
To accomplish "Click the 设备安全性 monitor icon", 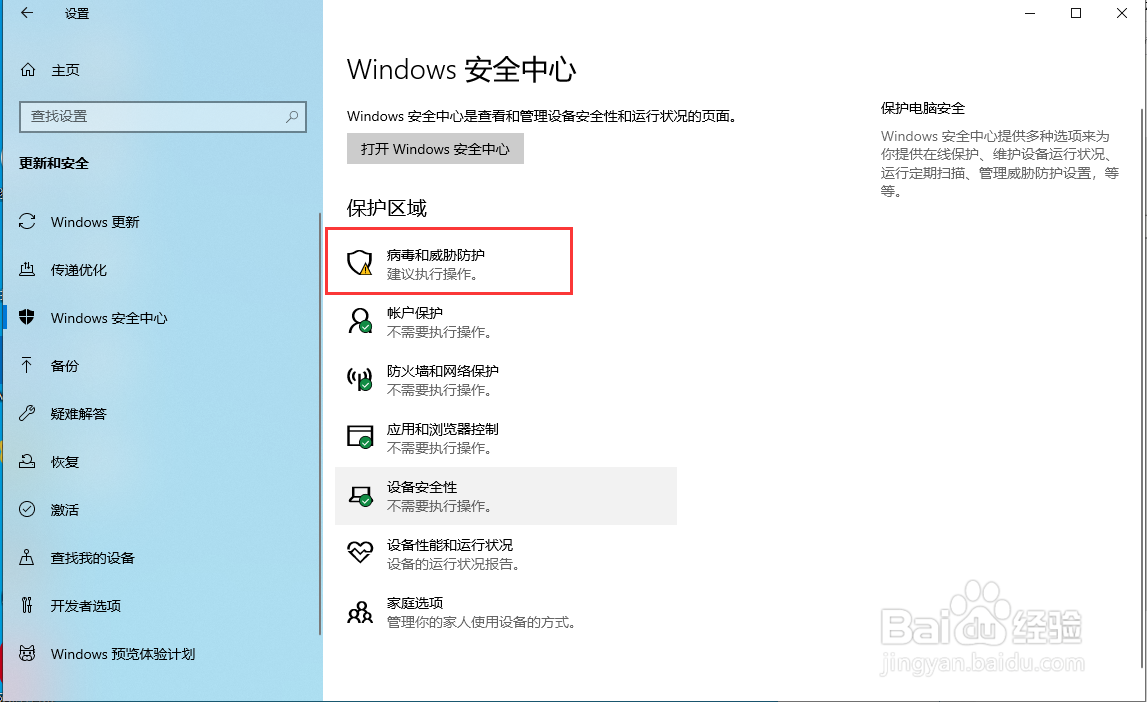I will tap(360, 495).
